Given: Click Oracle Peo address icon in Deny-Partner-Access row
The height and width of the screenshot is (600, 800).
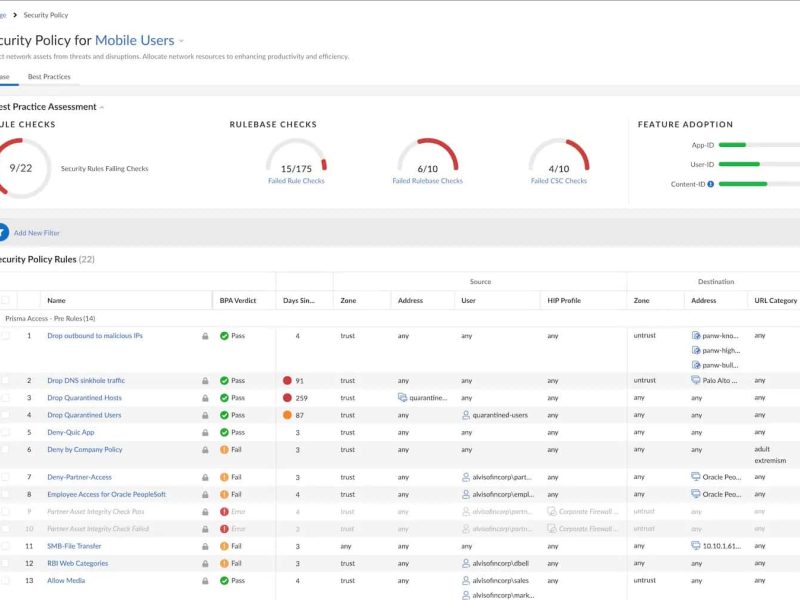Looking at the screenshot, I should [695, 477].
